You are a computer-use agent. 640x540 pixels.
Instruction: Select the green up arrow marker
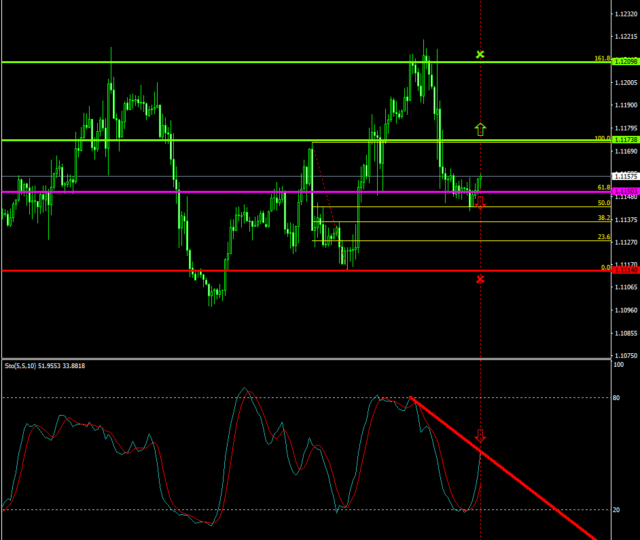[x=480, y=129]
